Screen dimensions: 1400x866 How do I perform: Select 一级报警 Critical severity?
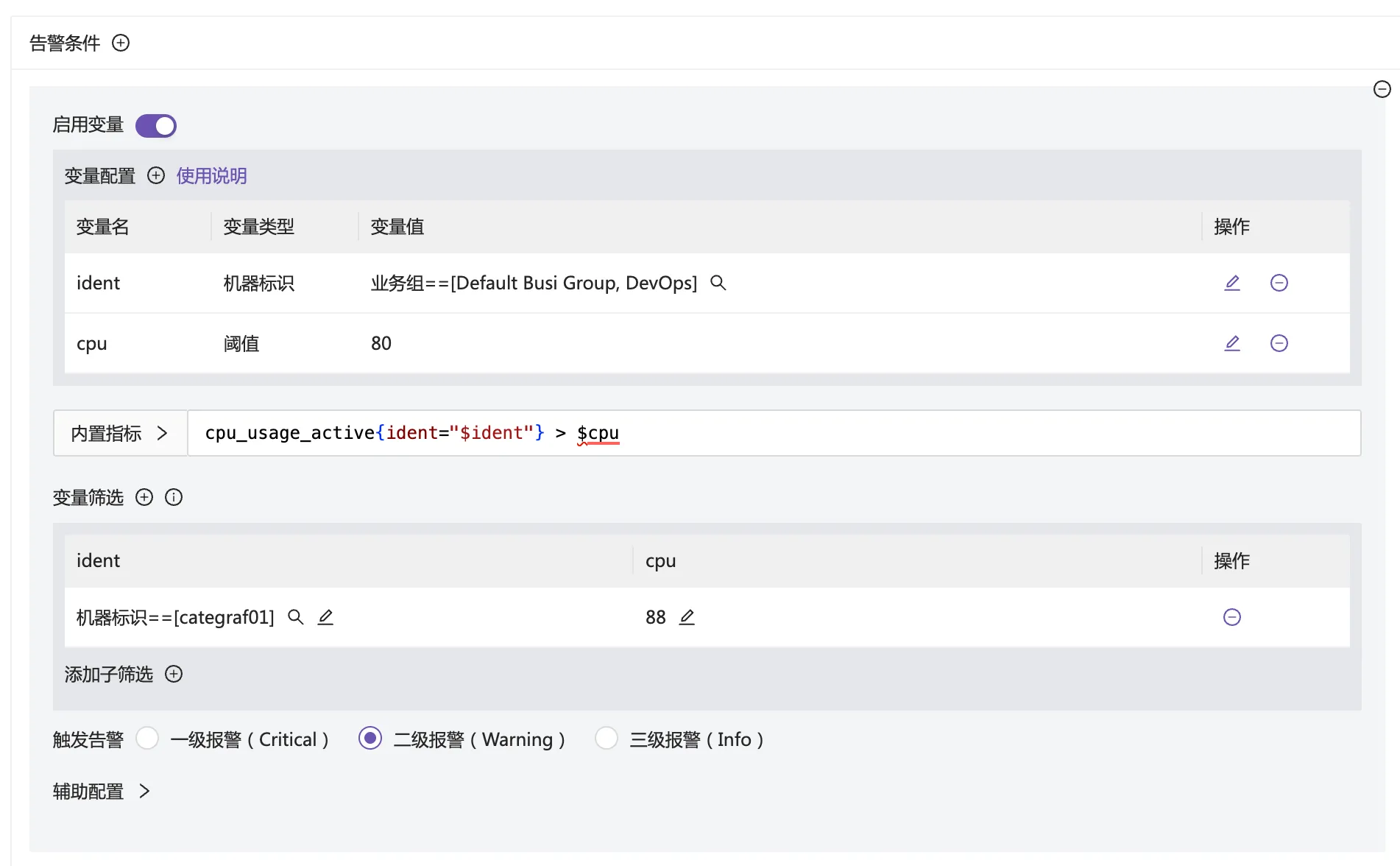coord(147,738)
